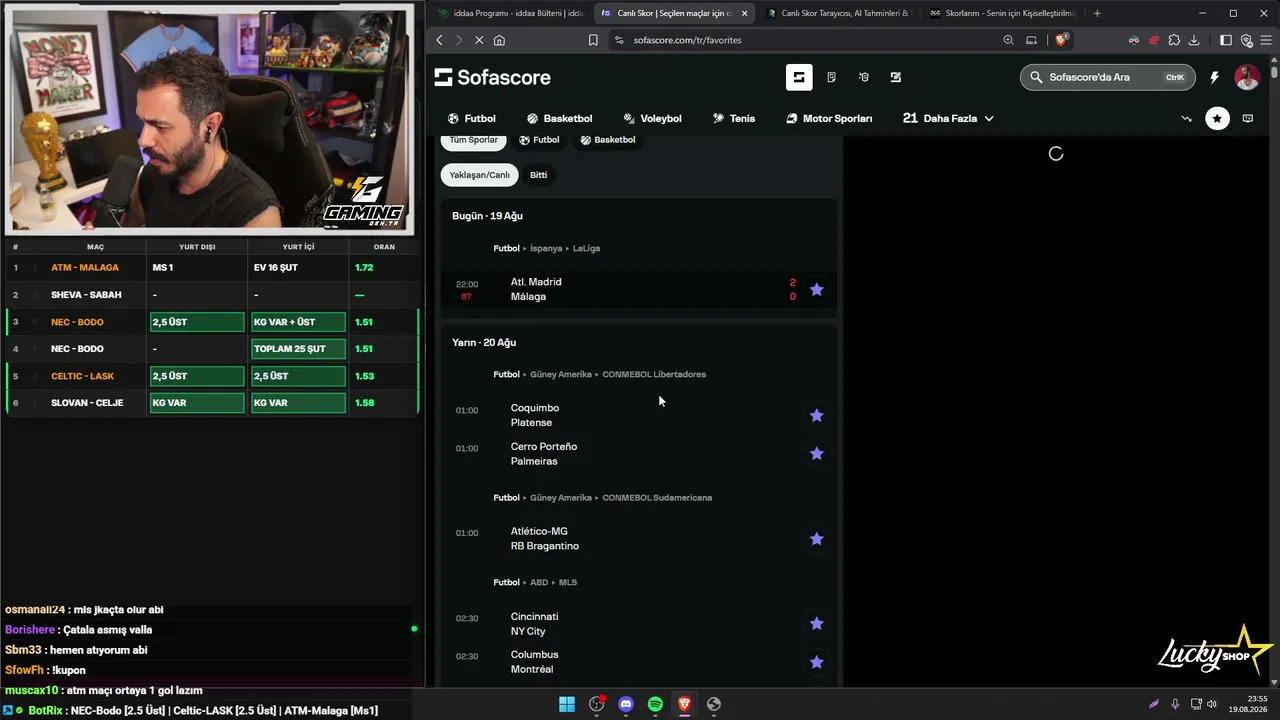Open the news page icon in Sofascore header

[x=831, y=77]
